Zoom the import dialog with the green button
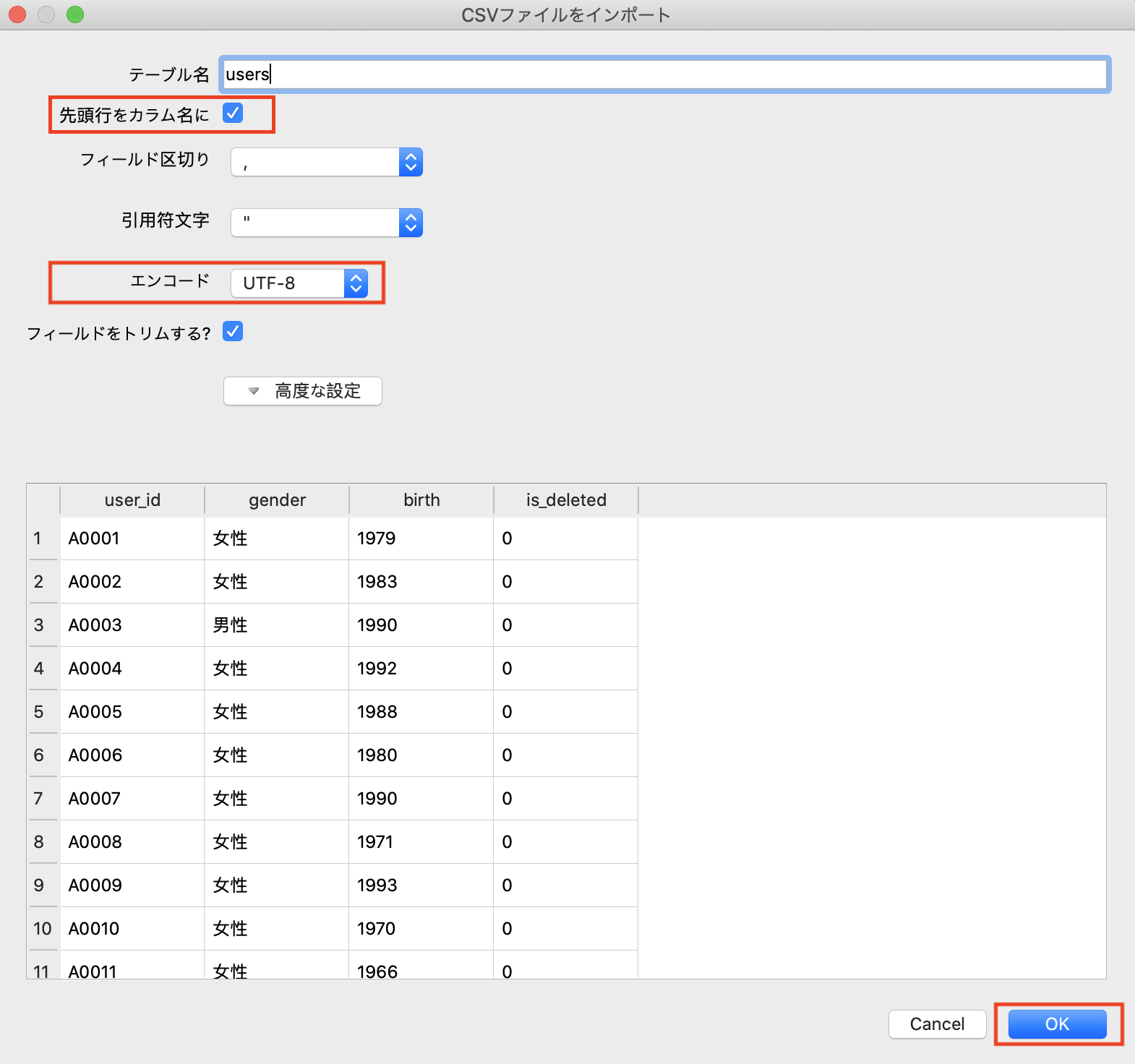The image size is (1135, 1064). point(75,14)
